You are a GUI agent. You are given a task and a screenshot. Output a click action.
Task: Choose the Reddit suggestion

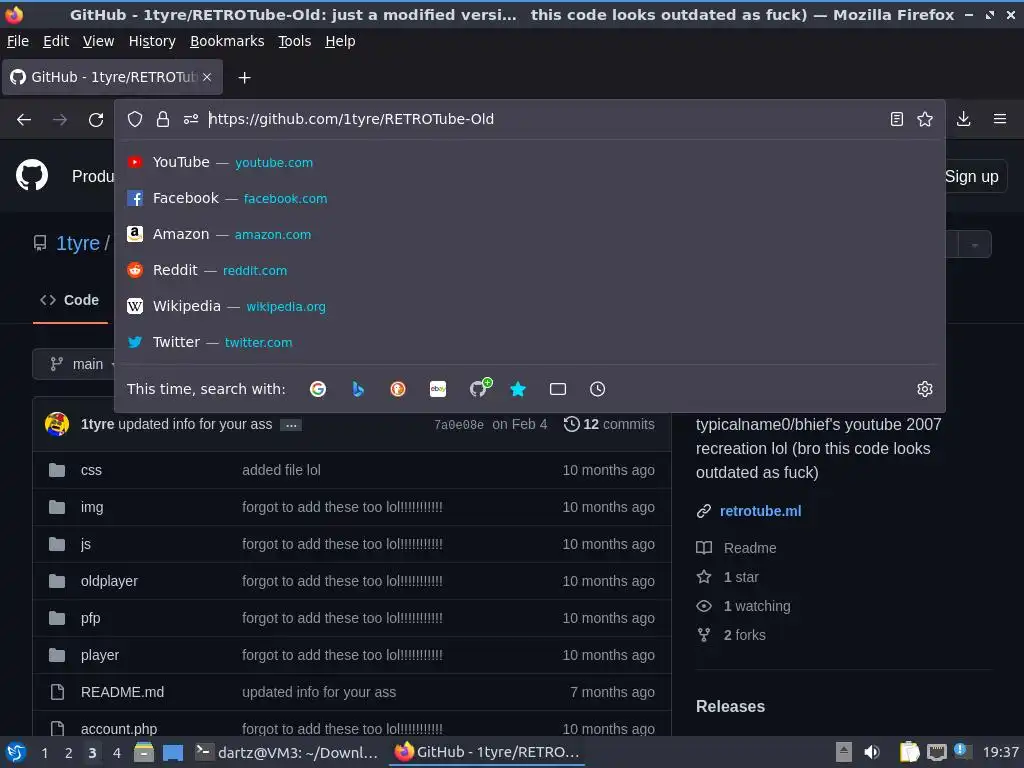[530, 270]
